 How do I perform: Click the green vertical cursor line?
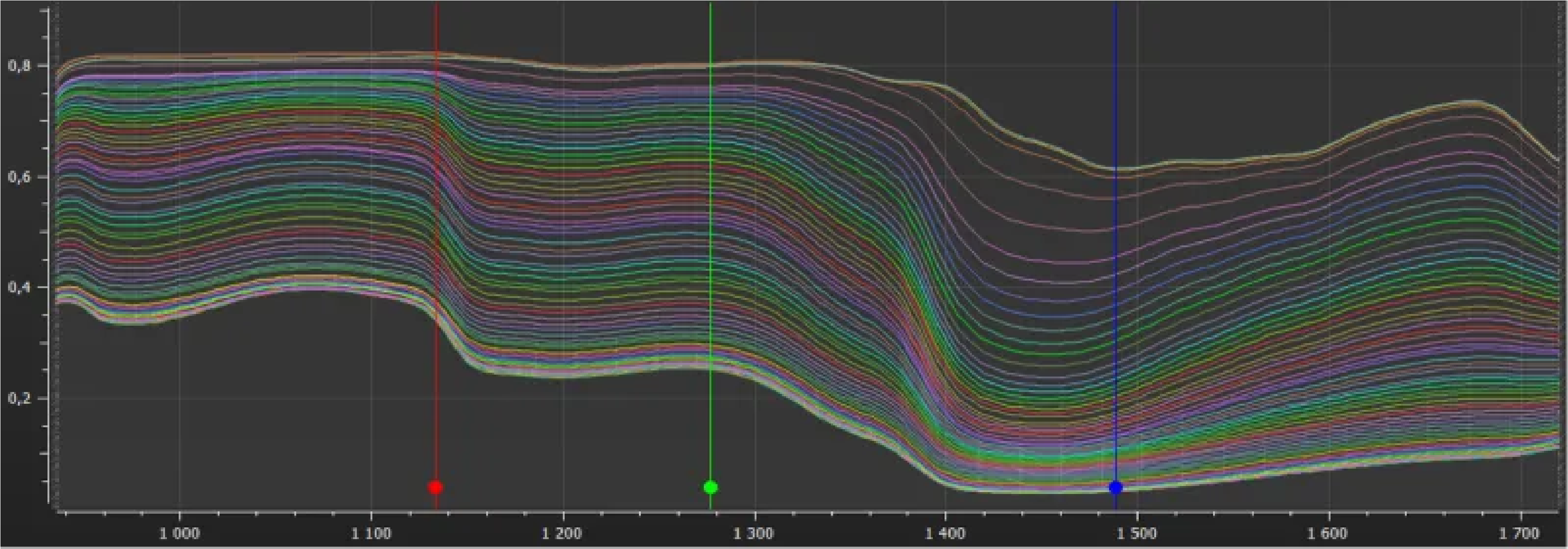coord(710,243)
